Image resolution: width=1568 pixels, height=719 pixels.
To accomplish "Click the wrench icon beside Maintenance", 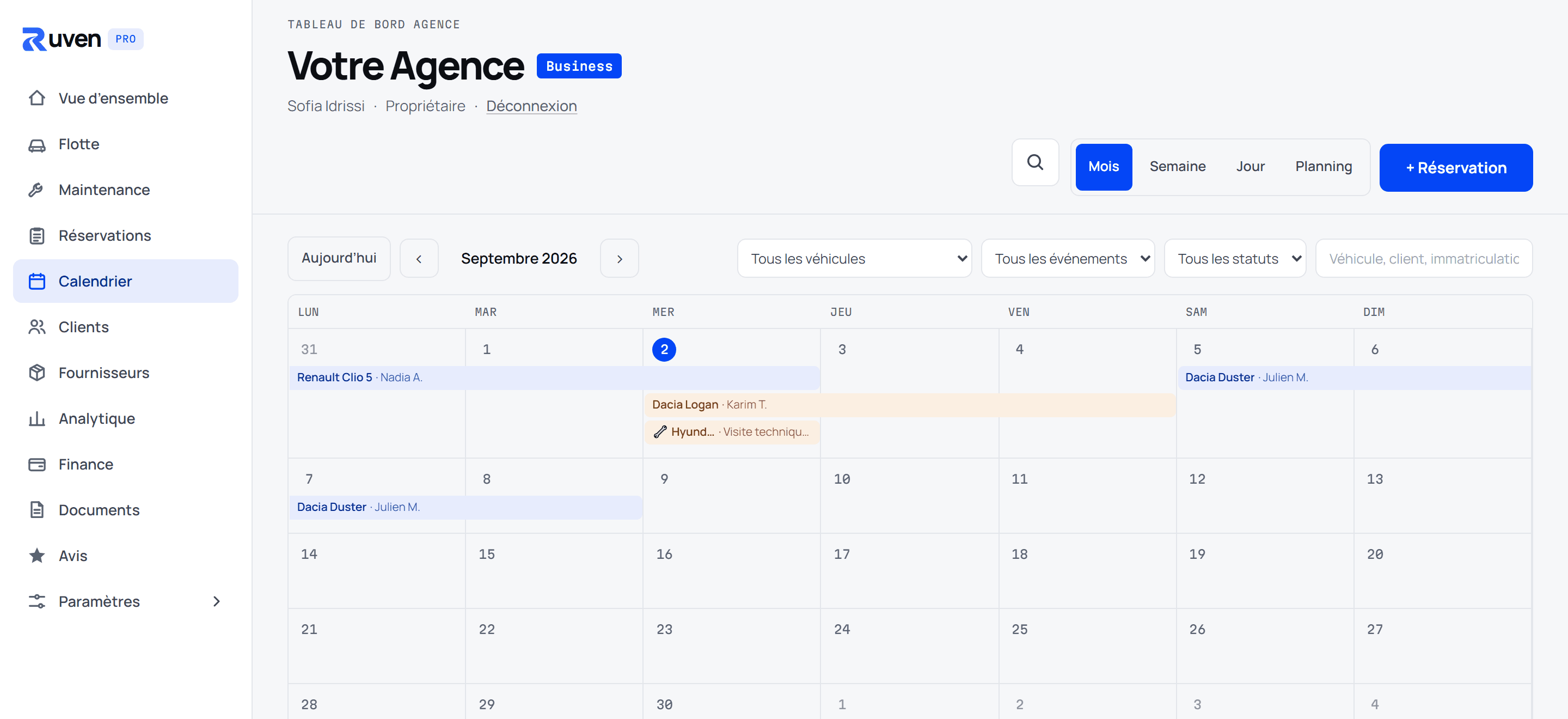I will click(x=36, y=190).
